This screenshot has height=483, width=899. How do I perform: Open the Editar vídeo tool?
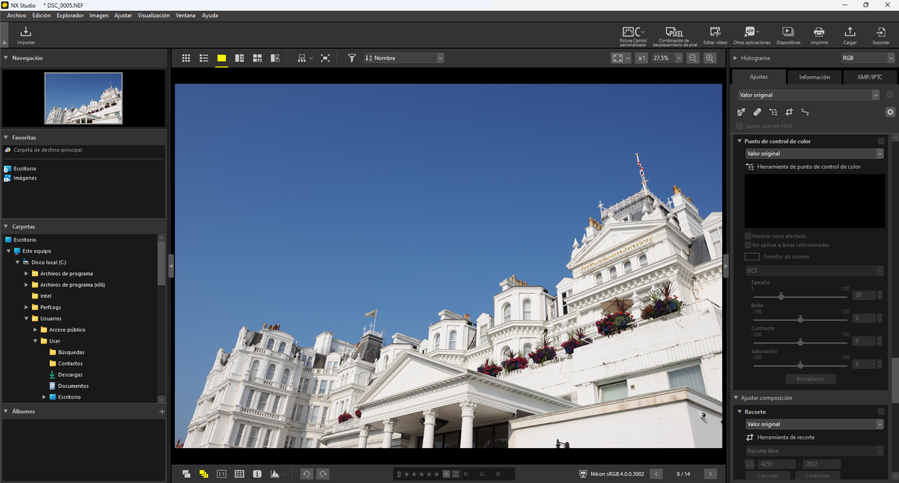(x=715, y=35)
